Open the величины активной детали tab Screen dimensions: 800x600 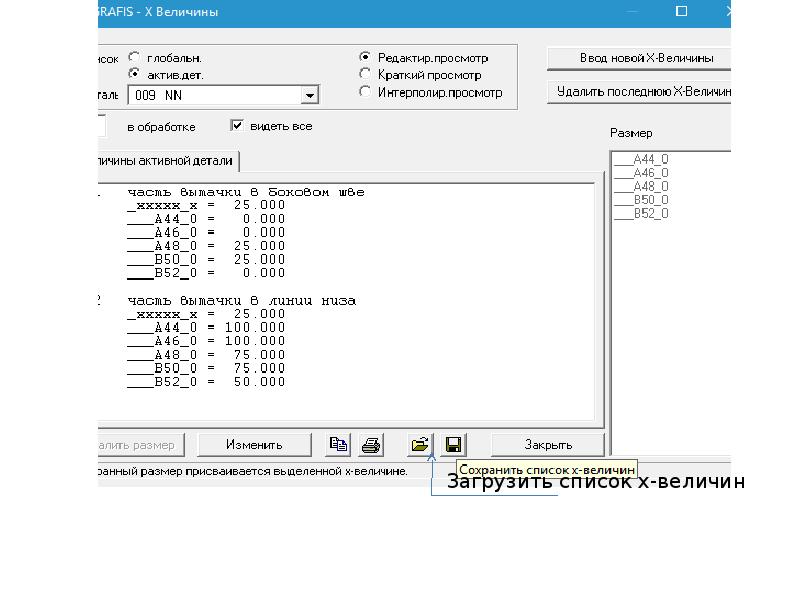coord(167,161)
